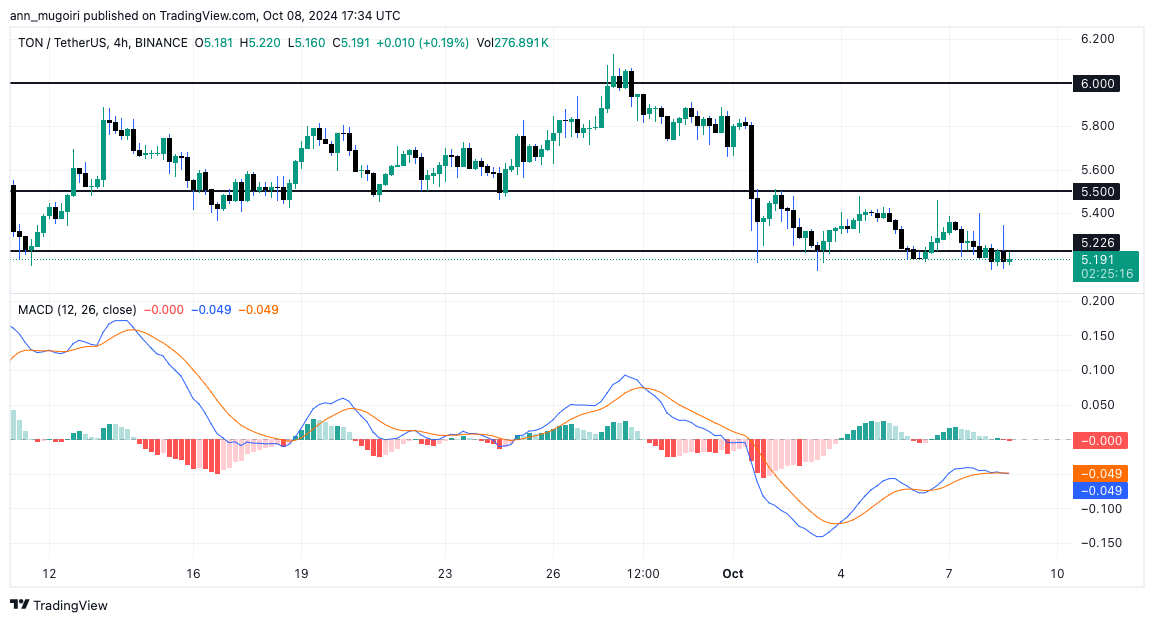The width and height of the screenshot is (1154, 622).
Task: Click the 0.150 MACD axis label
Action: (x=1097, y=336)
